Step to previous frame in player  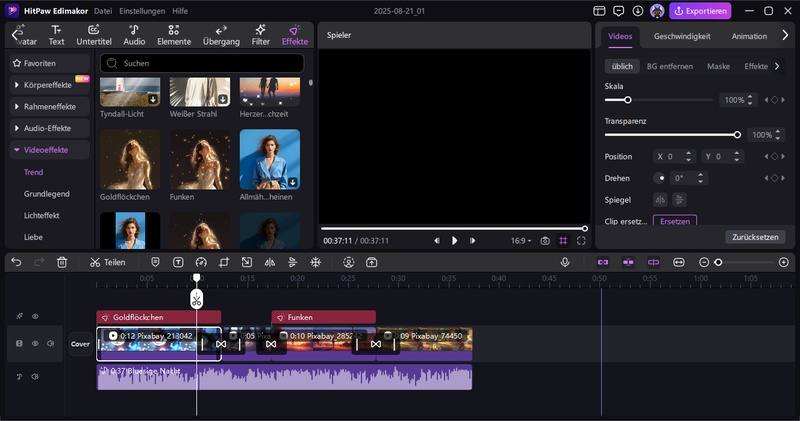437,241
